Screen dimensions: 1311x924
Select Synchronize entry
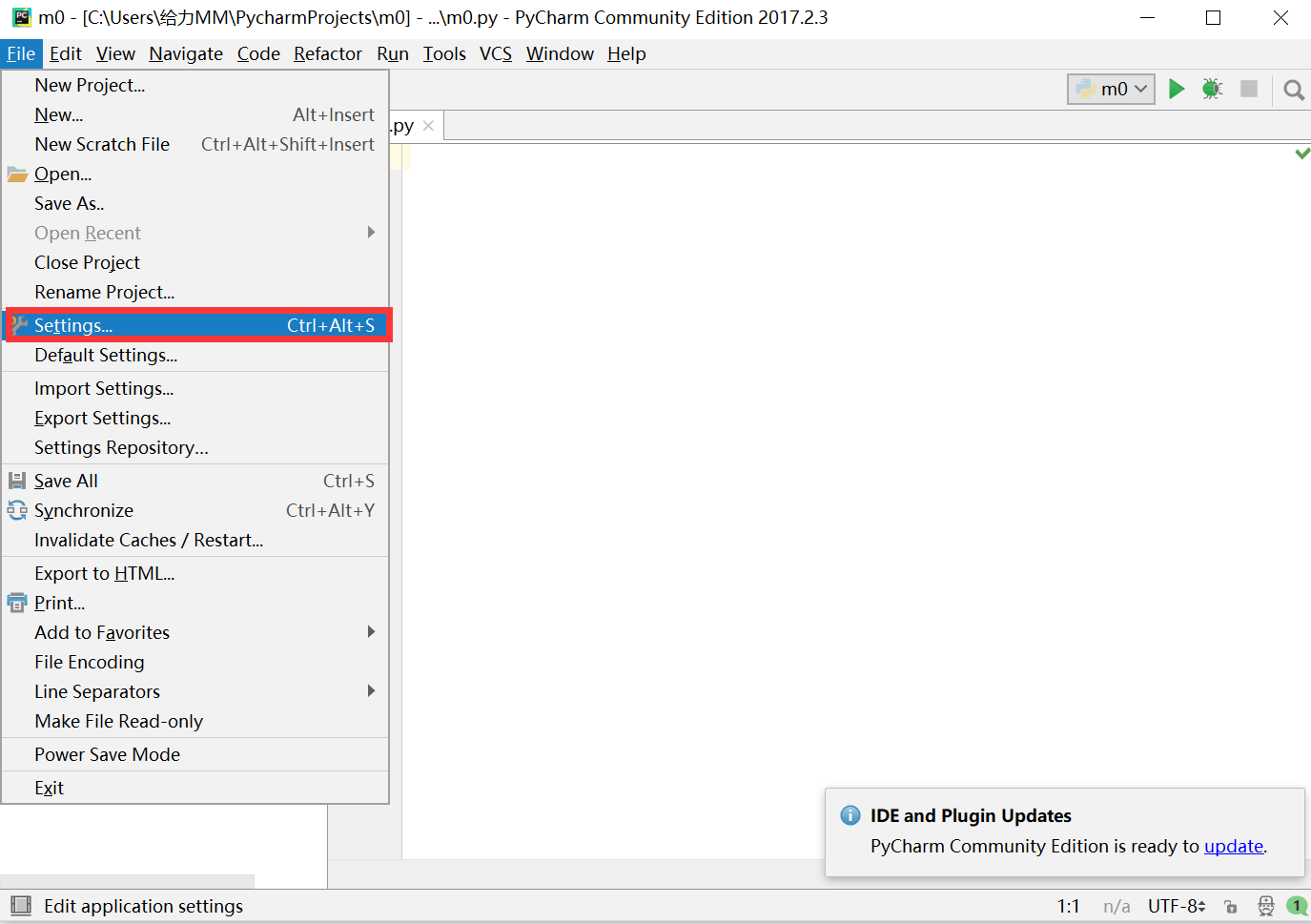coord(195,510)
